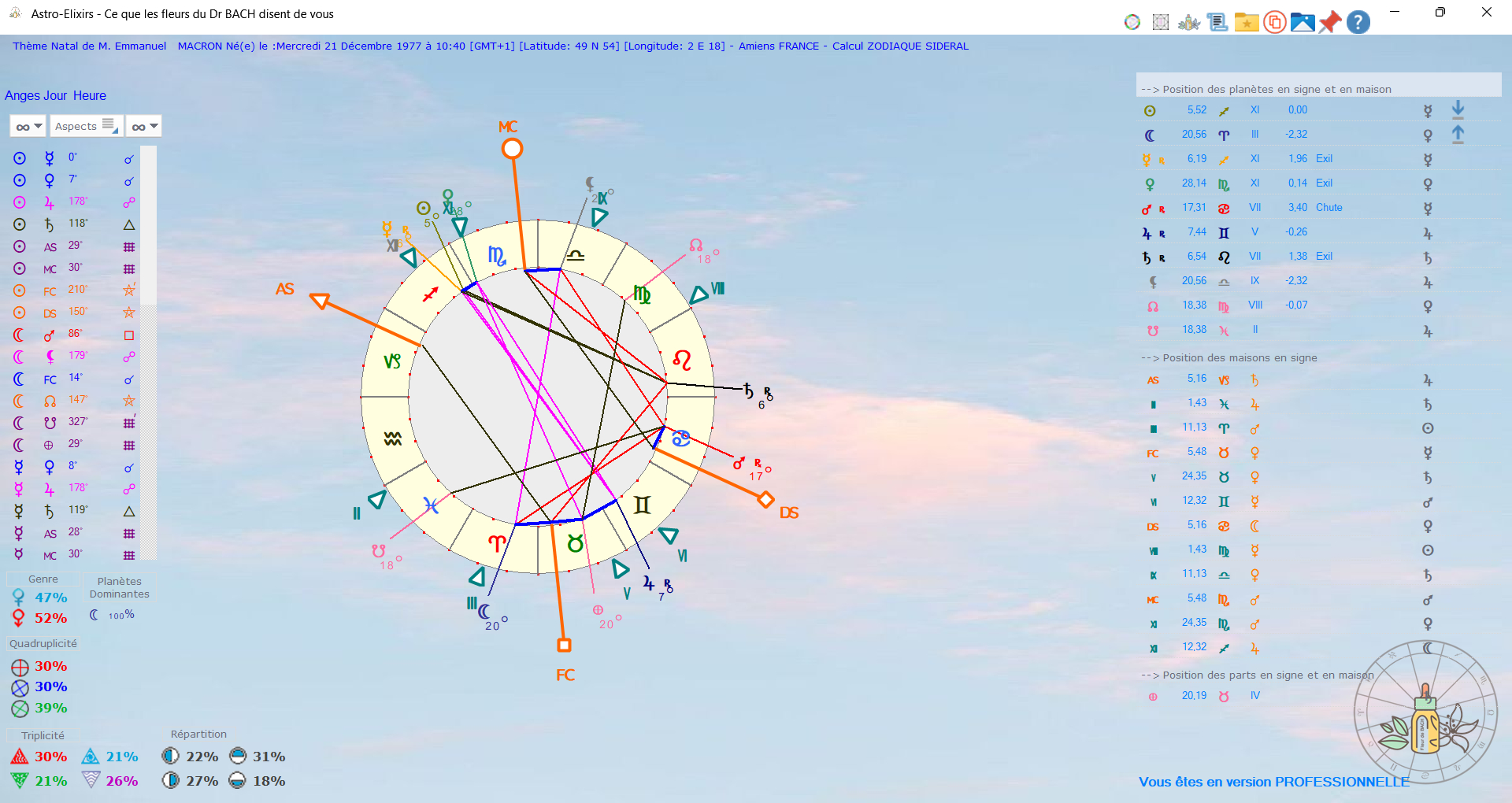Viewport: 1512px width, 803px height.
Task: Click Mars's 17,31 position in the planets table
Action: pos(1194,208)
